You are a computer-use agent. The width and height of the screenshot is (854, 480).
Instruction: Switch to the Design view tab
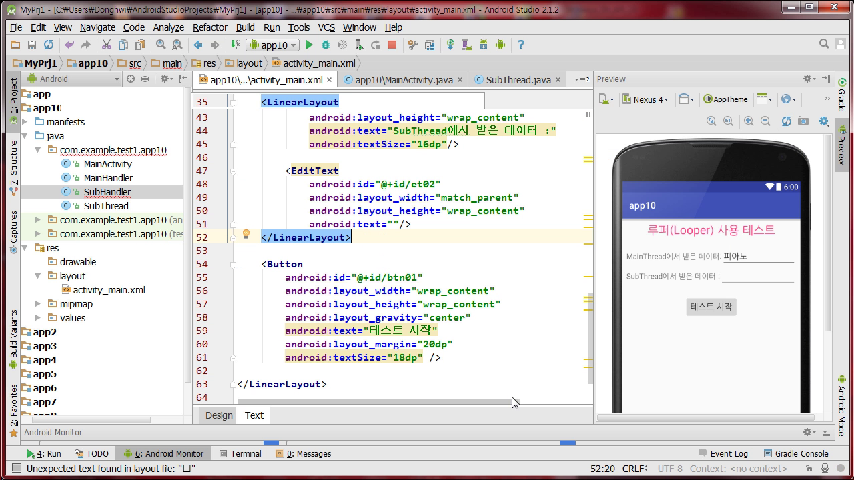218,415
